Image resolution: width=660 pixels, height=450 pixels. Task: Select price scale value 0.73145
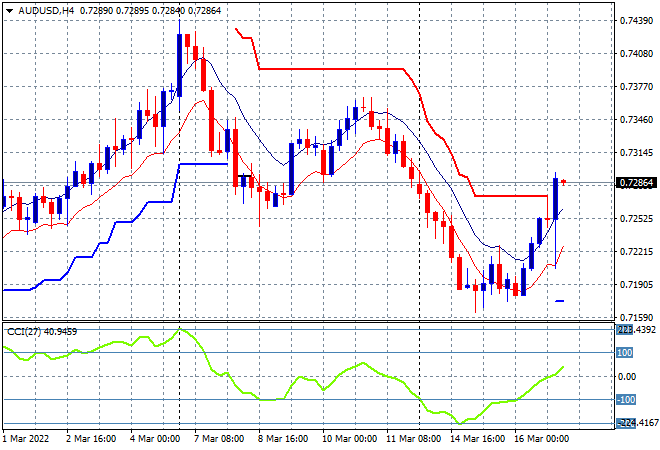(x=636, y=152)
